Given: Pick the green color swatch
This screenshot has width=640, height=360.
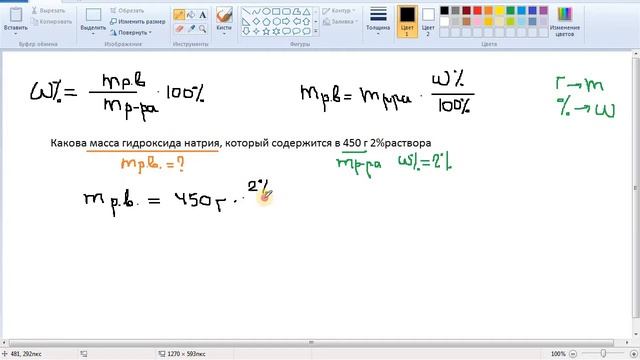Looking at the screenshot, I should (x=511, y=11).
